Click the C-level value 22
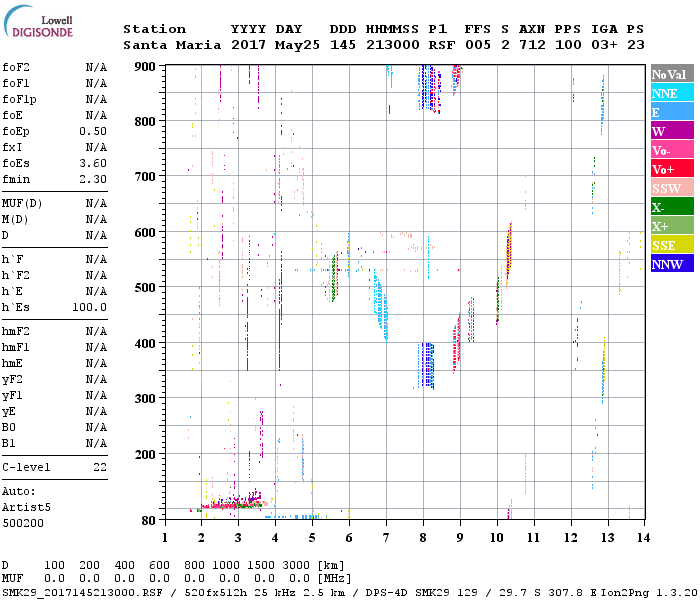 click(x=100, y=467)
